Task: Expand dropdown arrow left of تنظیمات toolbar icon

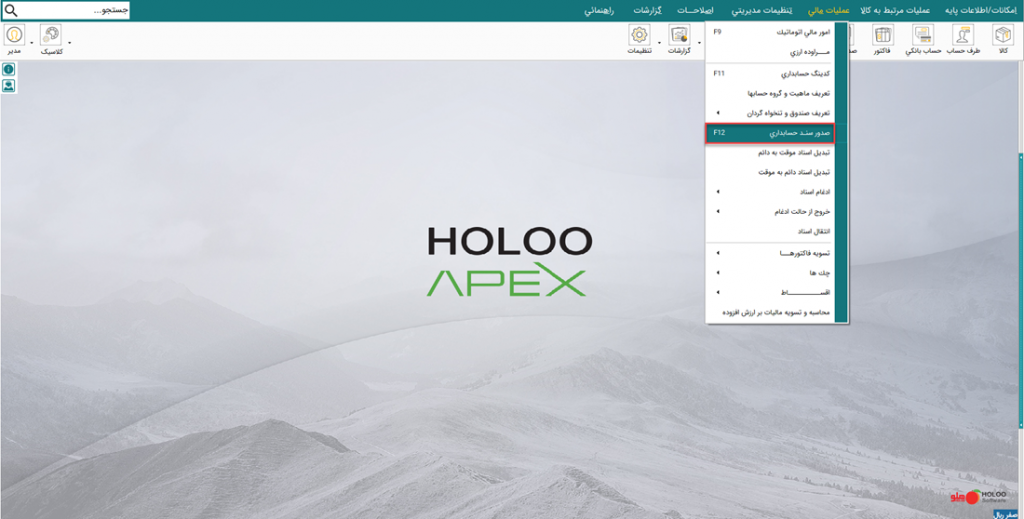Action: pyautogui.click(x=660, y=43)
